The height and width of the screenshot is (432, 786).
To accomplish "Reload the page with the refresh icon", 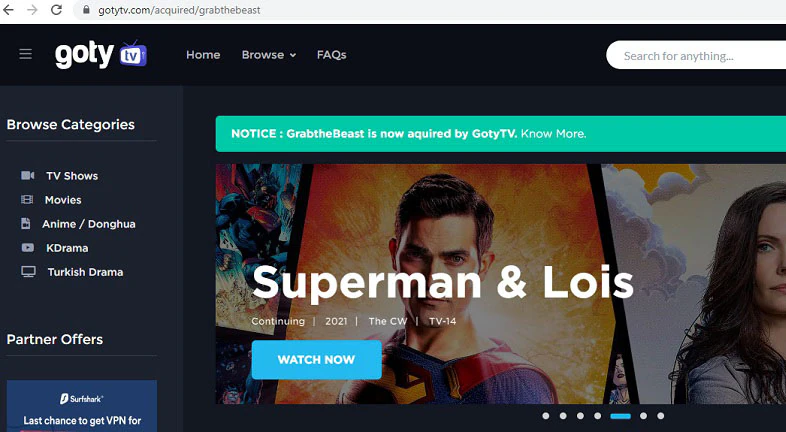I will (x=57, y=10).
